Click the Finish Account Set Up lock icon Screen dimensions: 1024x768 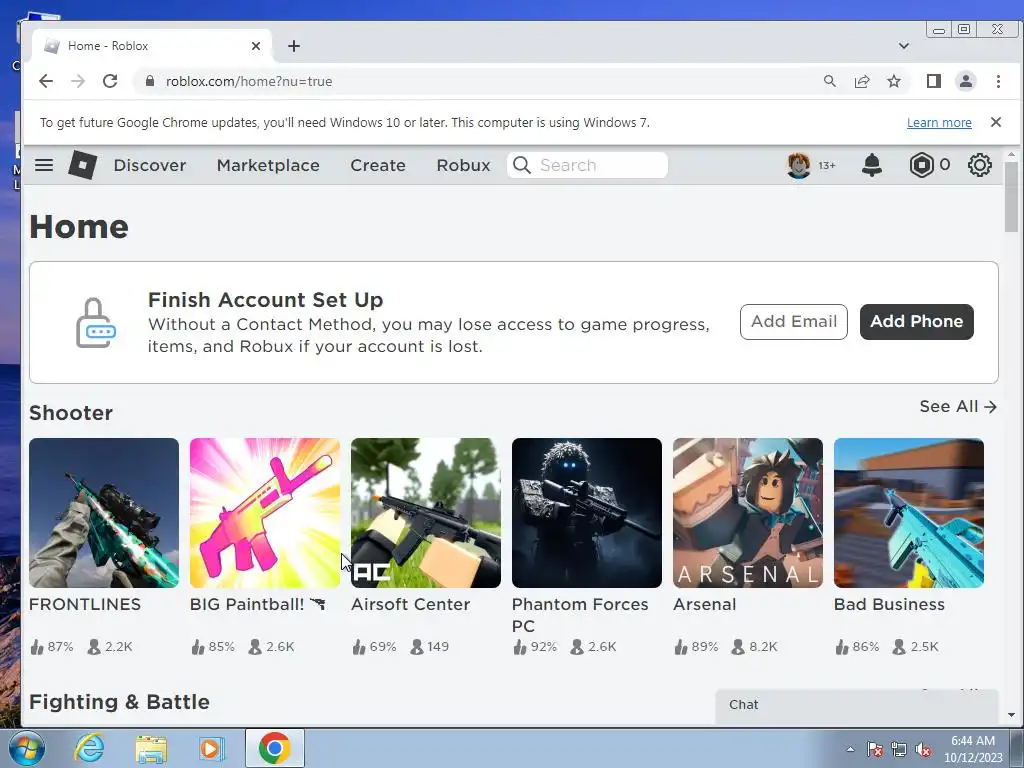[x=95, y=323]
